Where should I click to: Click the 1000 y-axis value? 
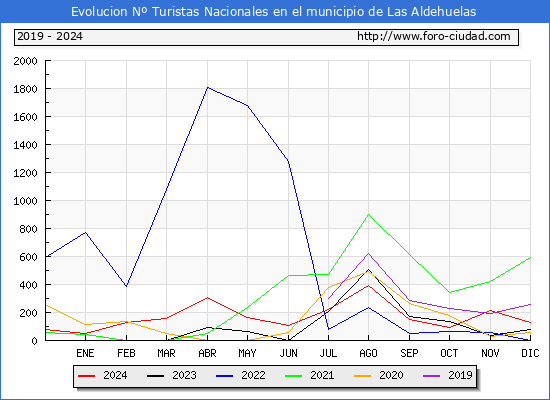[x=25, y=201]
